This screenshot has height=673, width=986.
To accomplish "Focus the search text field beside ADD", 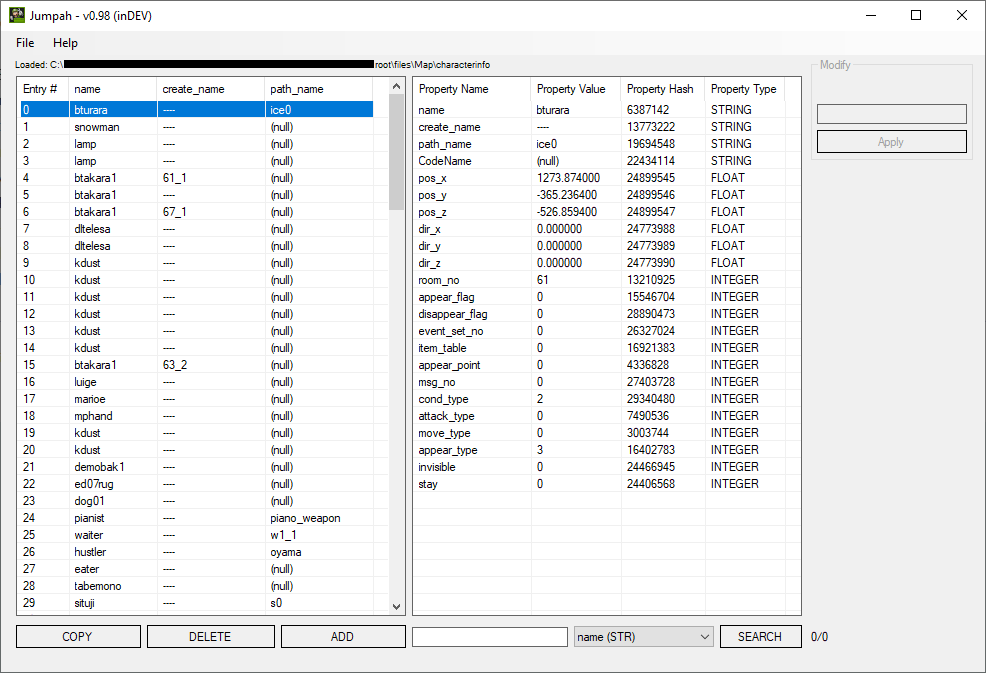I will coord(490,637).
